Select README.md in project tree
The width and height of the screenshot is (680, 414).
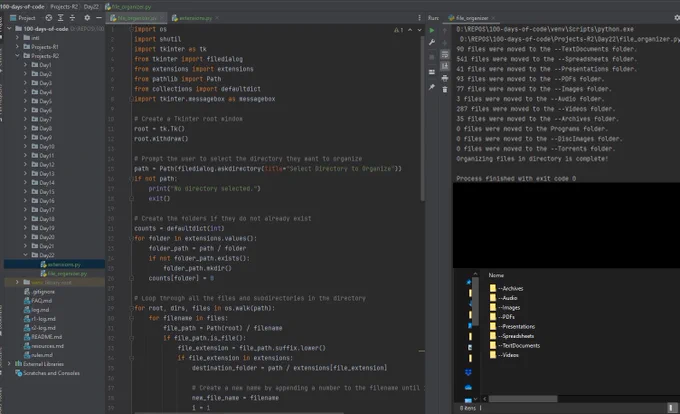pyautogui.click(x=42, y=337)
